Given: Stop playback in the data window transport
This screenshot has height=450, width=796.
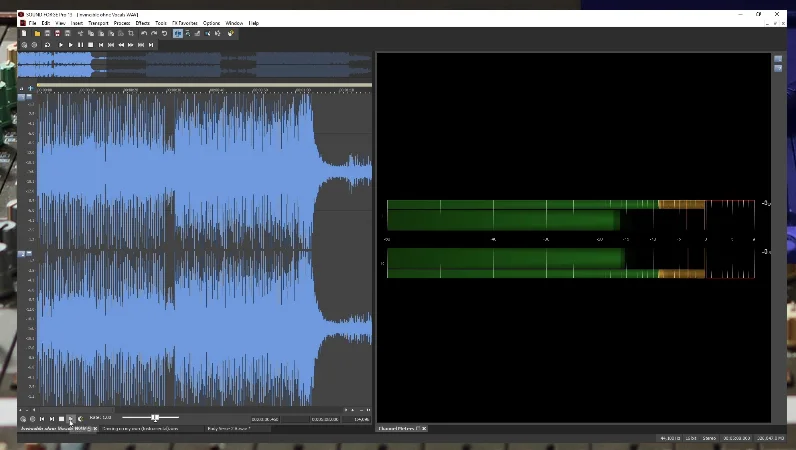Looking at the screenshot, I should click(61, 419).
